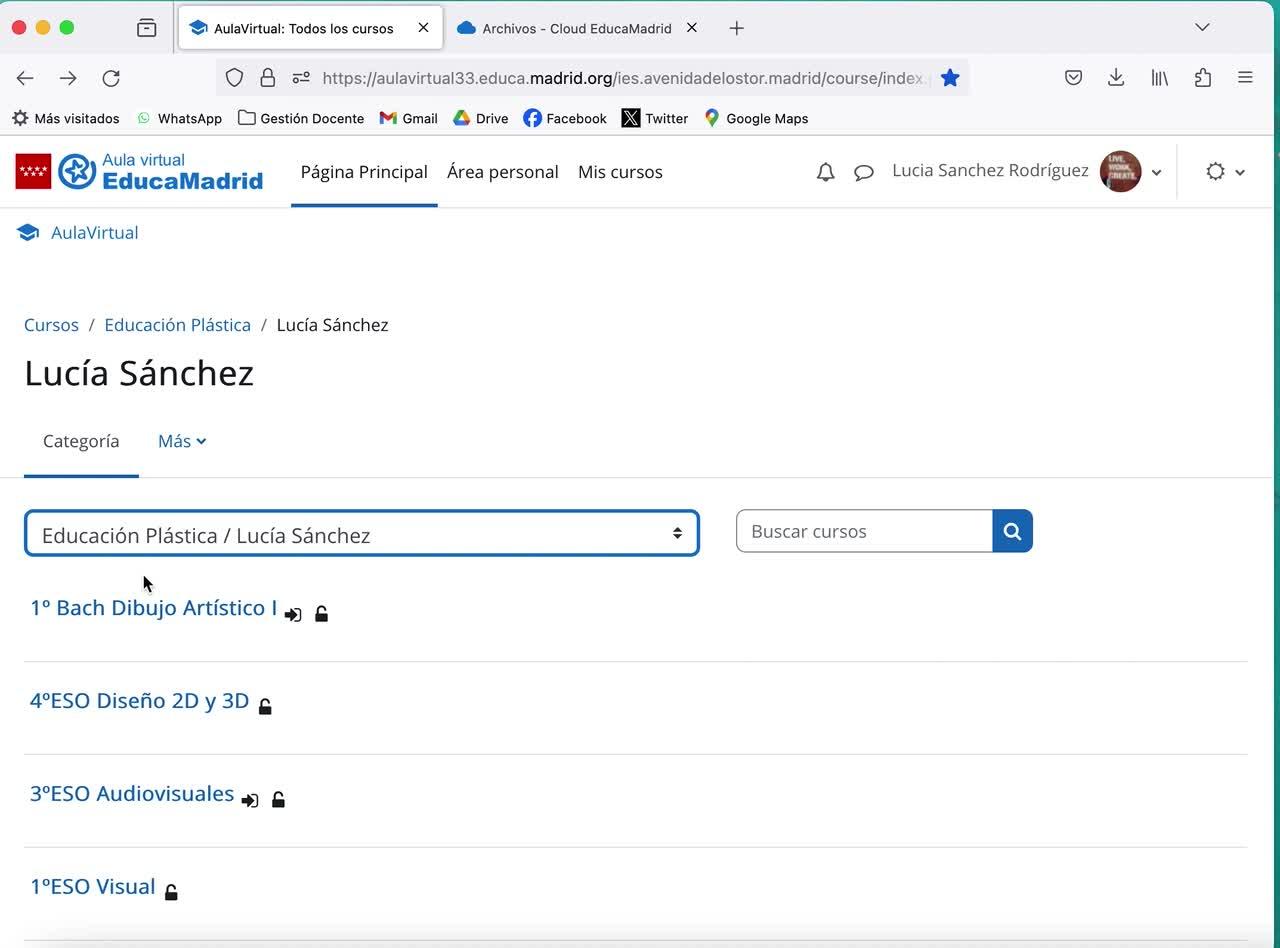The width and height of the screenshot is (1280, 948).
Task: Click the Lucía Sánchez page heading
Action: pyautogui.click(x=139, y=373)
